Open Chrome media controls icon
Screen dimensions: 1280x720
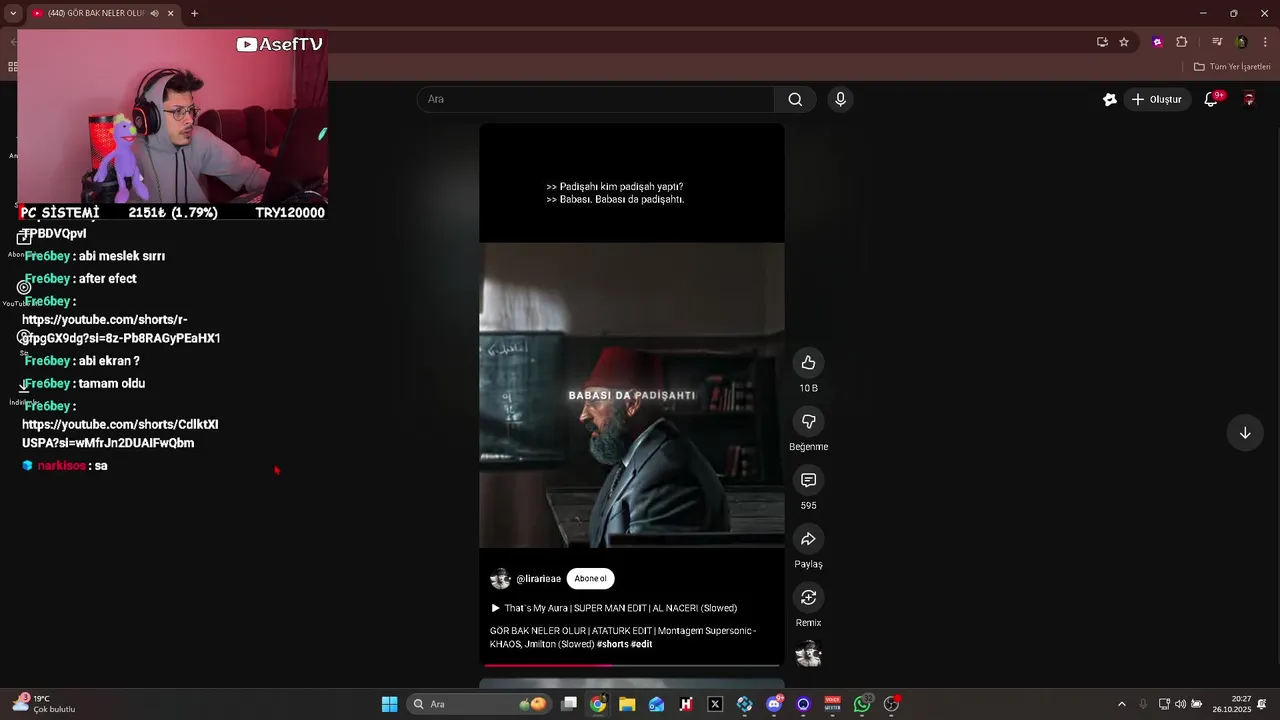1217,42
